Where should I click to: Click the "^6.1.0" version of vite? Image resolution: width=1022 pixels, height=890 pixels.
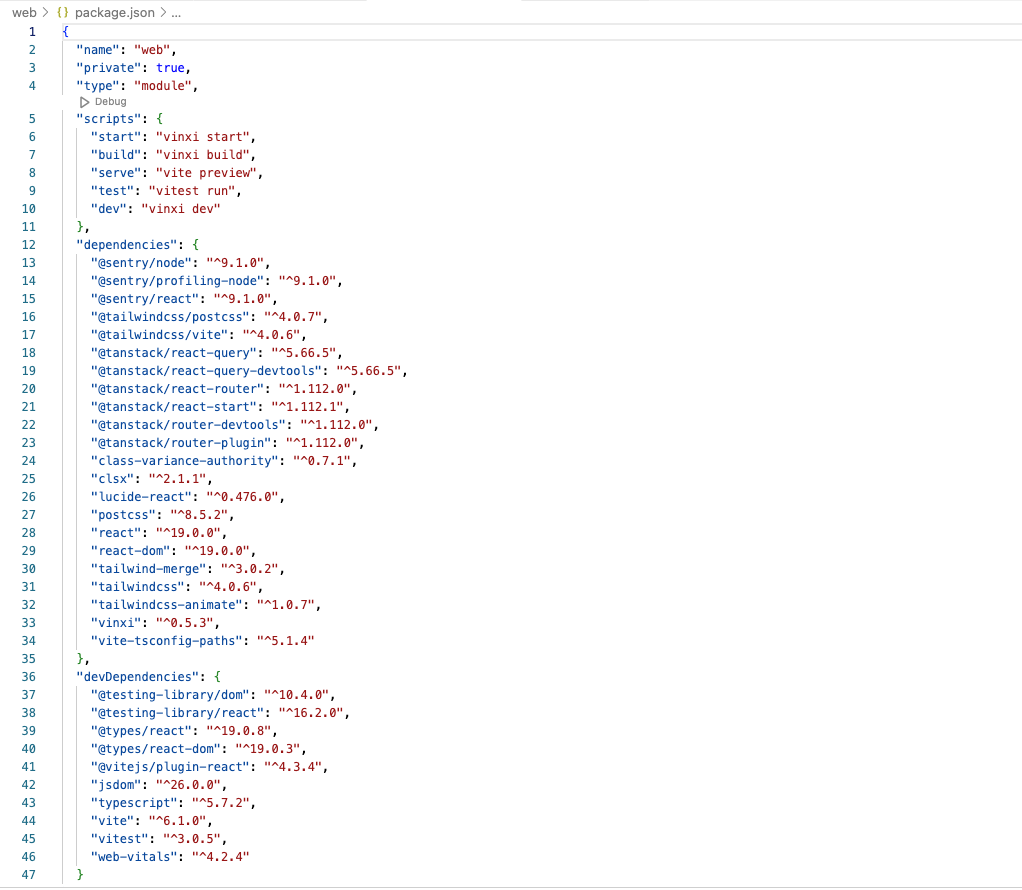coord(177,821)
